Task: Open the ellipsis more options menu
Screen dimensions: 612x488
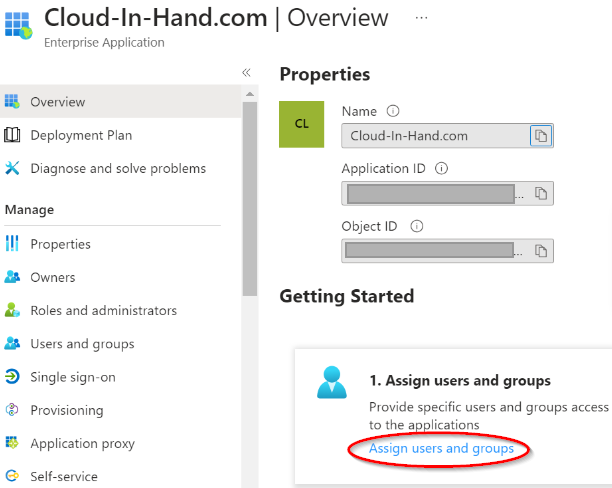Action: tap(422, 18)
